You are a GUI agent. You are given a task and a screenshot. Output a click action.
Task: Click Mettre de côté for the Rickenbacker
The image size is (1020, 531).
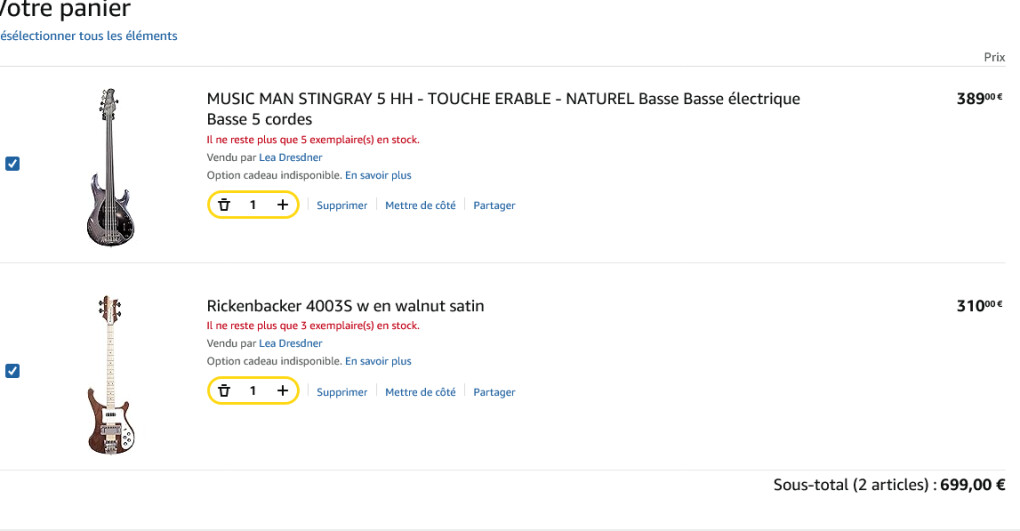click(x=420, y=392)
